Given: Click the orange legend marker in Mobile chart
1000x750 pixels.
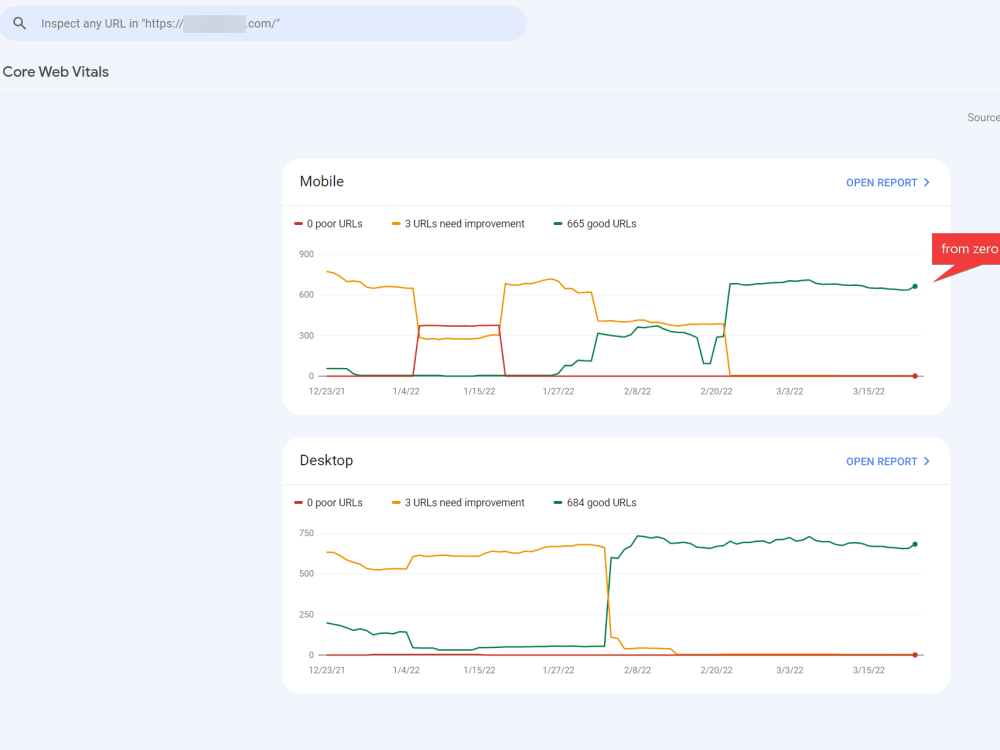Looking at the screenshot, I should point(394,224).
